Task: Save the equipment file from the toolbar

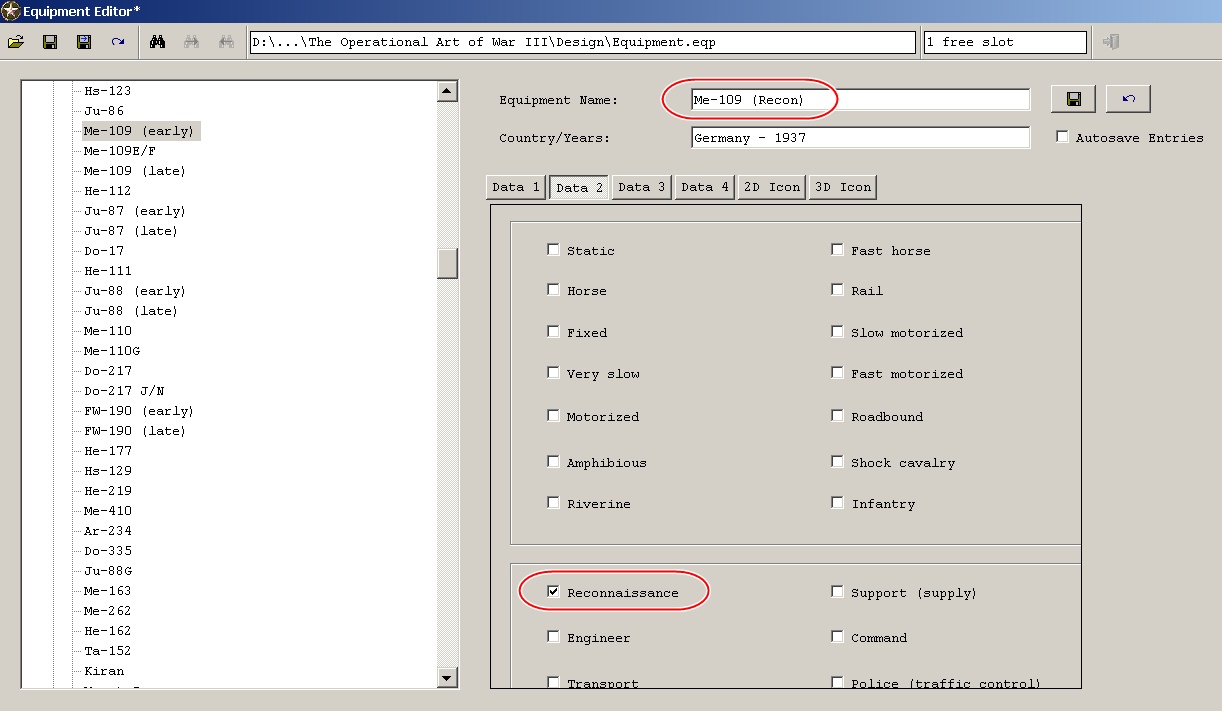Action: 50,42
